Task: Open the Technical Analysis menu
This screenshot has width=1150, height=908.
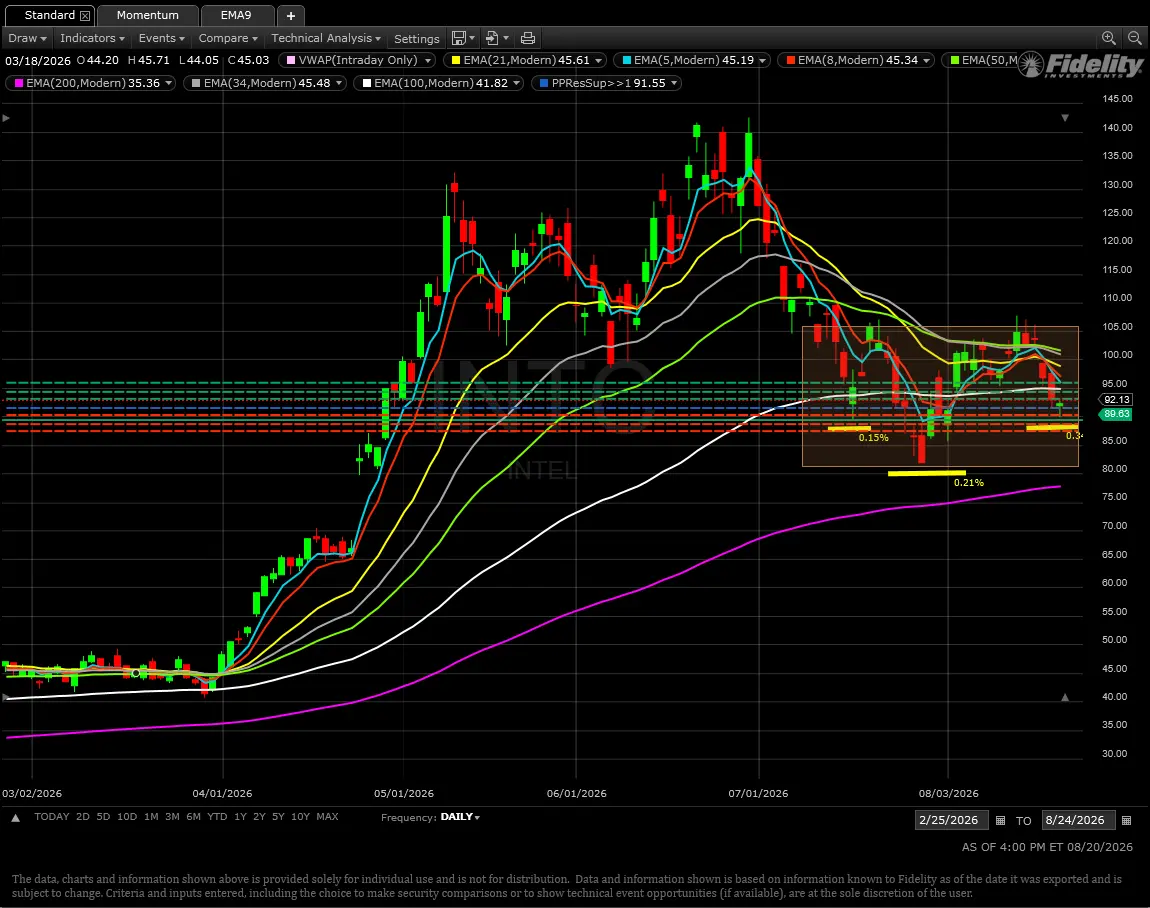Action: click(326, 38)
